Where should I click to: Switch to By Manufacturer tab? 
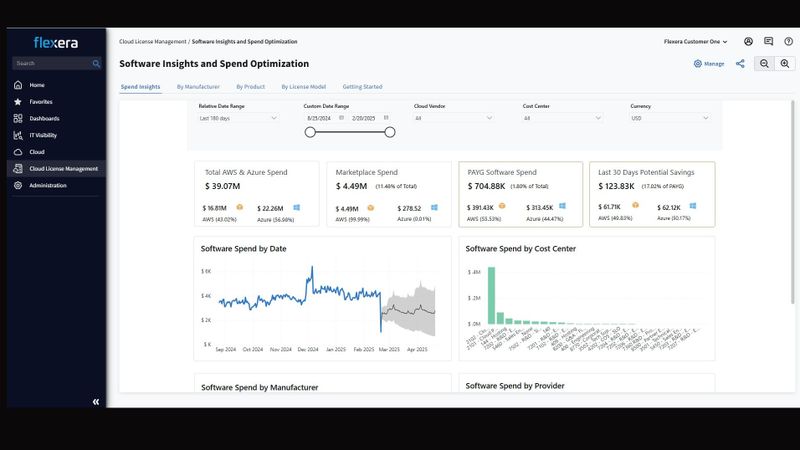pyautogui.click(x=198, y=87)
